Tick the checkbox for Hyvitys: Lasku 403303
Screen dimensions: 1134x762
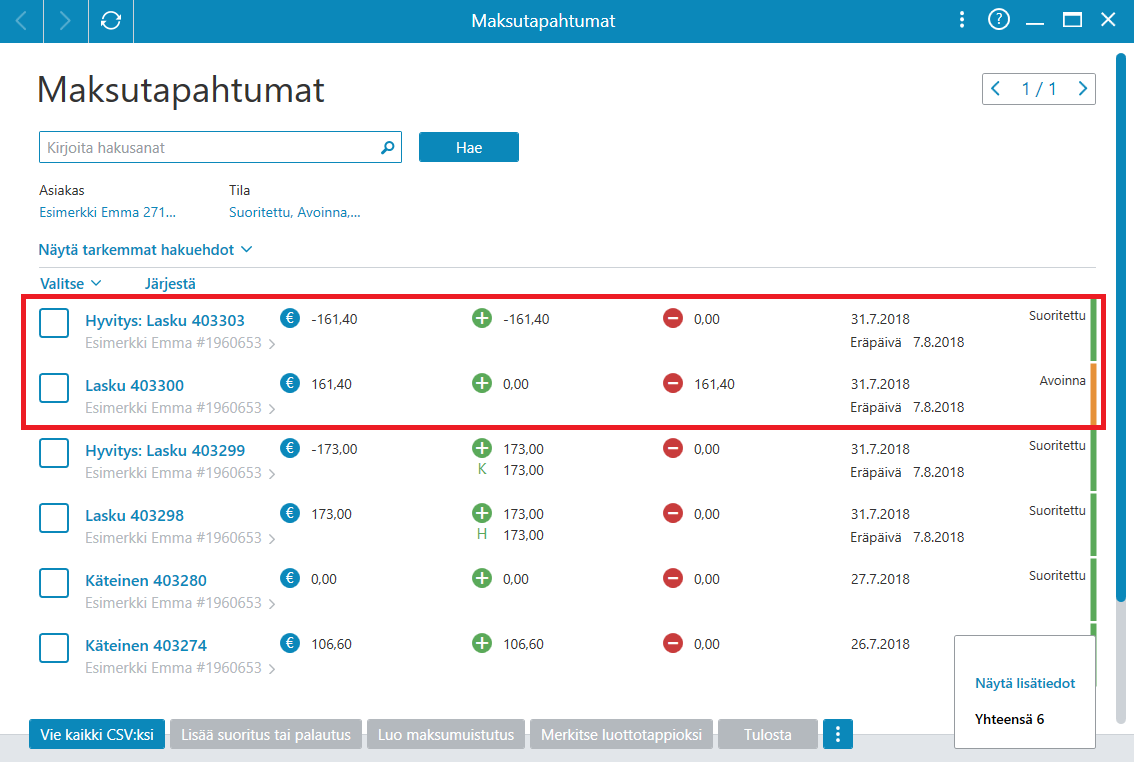click(x=54, y=323)
